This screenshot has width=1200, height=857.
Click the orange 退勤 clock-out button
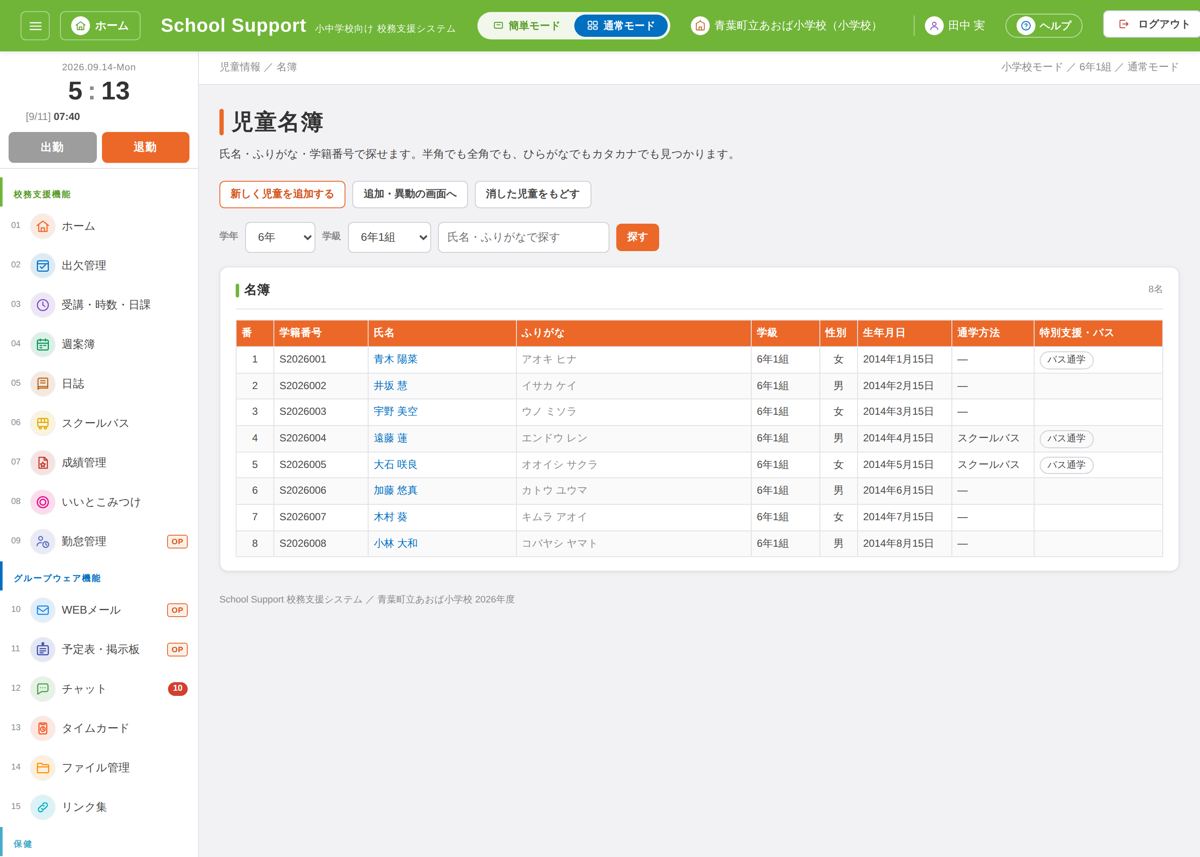click(x=145, y=147)
